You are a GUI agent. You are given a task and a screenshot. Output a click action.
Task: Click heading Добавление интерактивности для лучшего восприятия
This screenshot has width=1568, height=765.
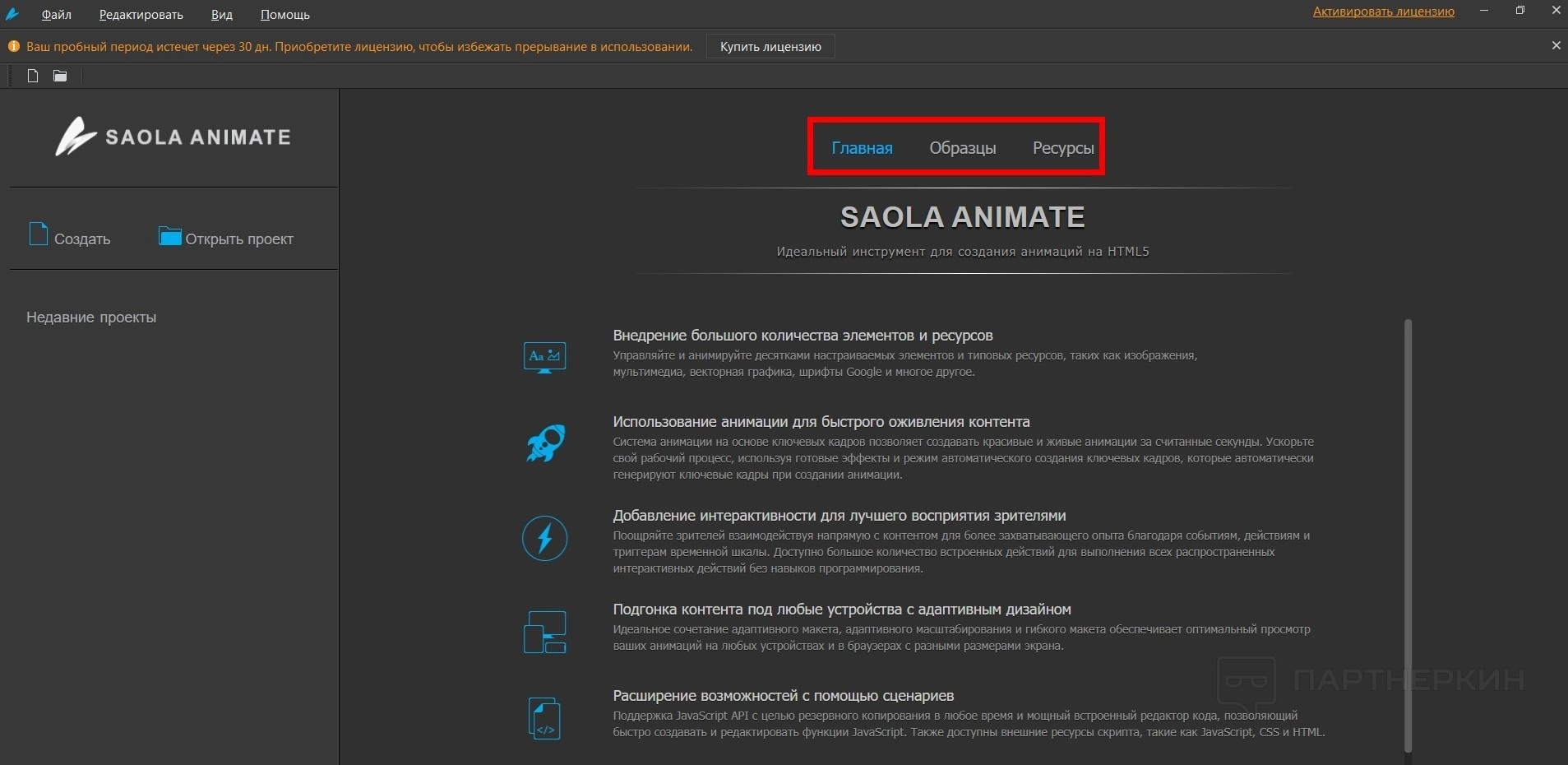click(840, 516)
